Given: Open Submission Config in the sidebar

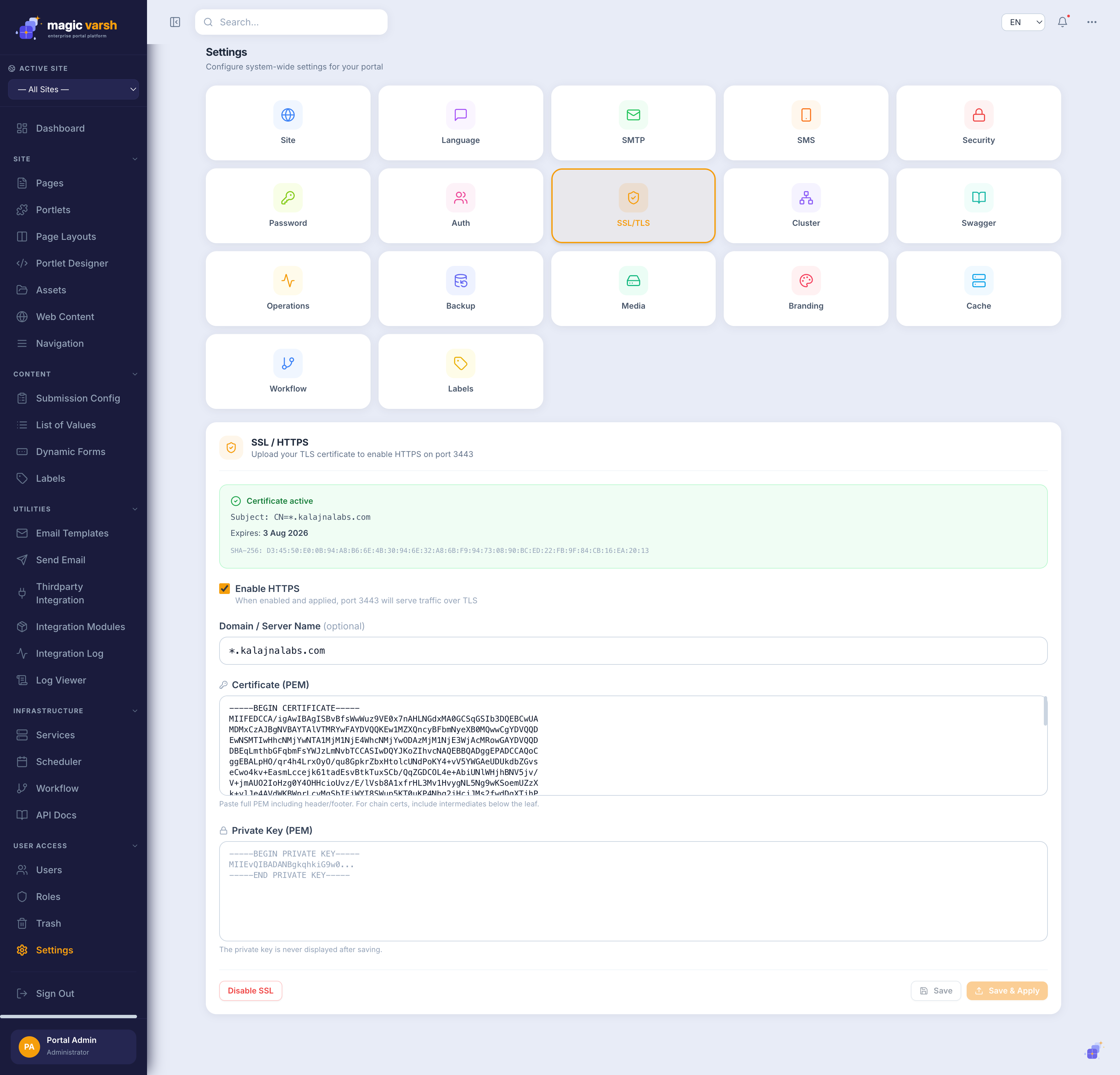Looking at the screenshot, I should coord(73,398).
